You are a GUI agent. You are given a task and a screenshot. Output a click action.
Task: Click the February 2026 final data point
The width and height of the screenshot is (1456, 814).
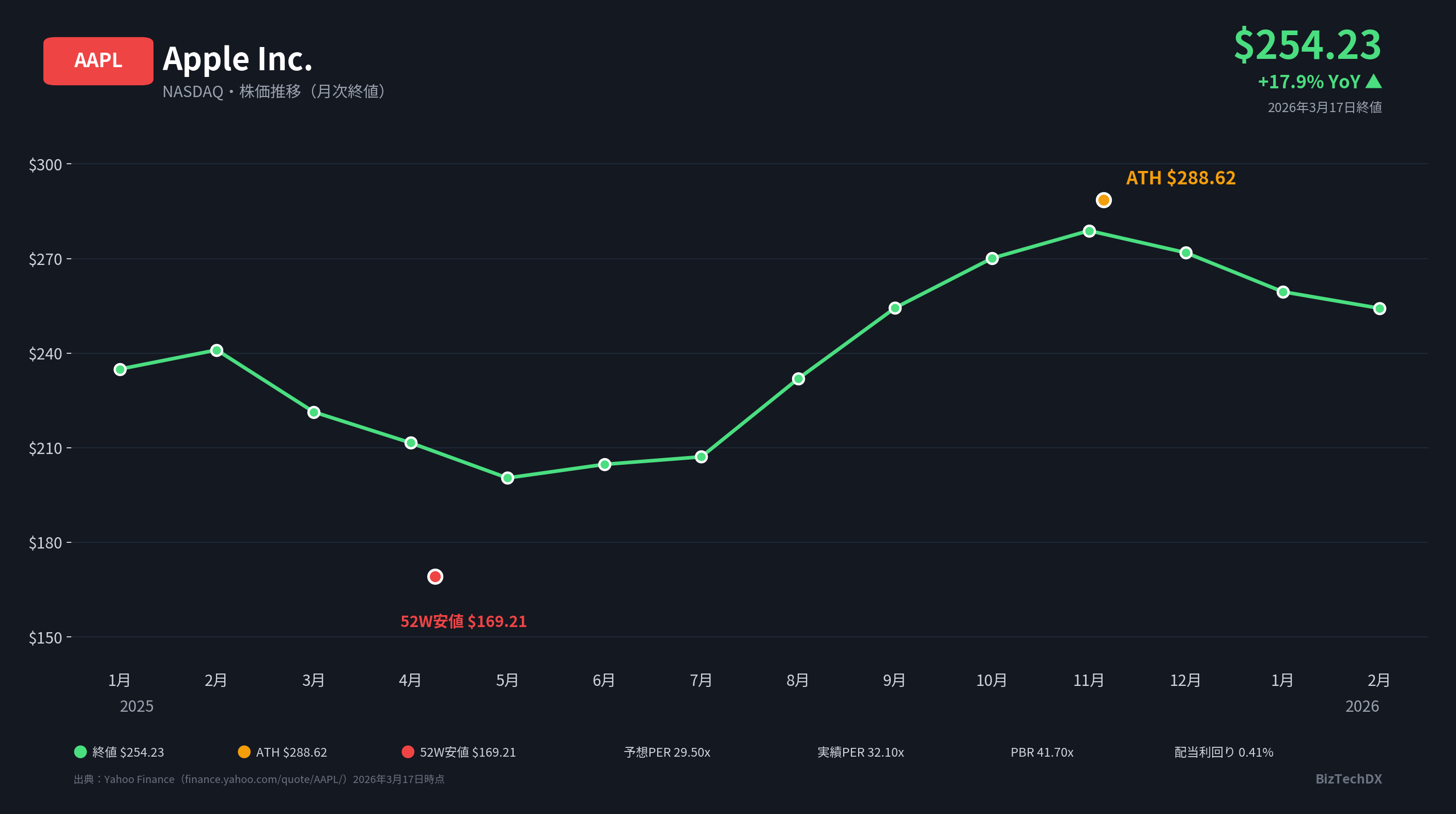pos(1379,308)
